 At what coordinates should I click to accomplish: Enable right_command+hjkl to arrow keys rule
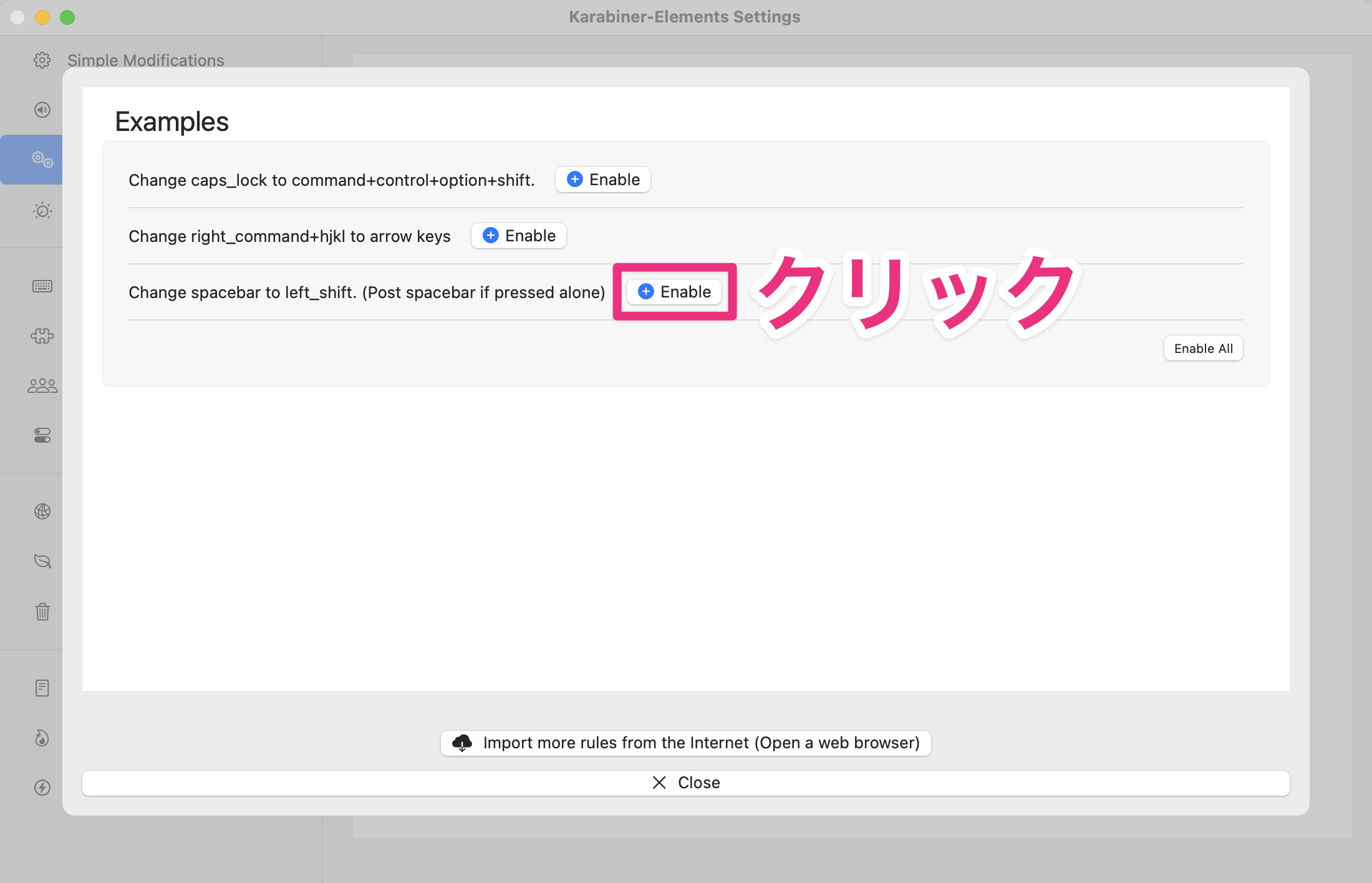click(518, 236)
